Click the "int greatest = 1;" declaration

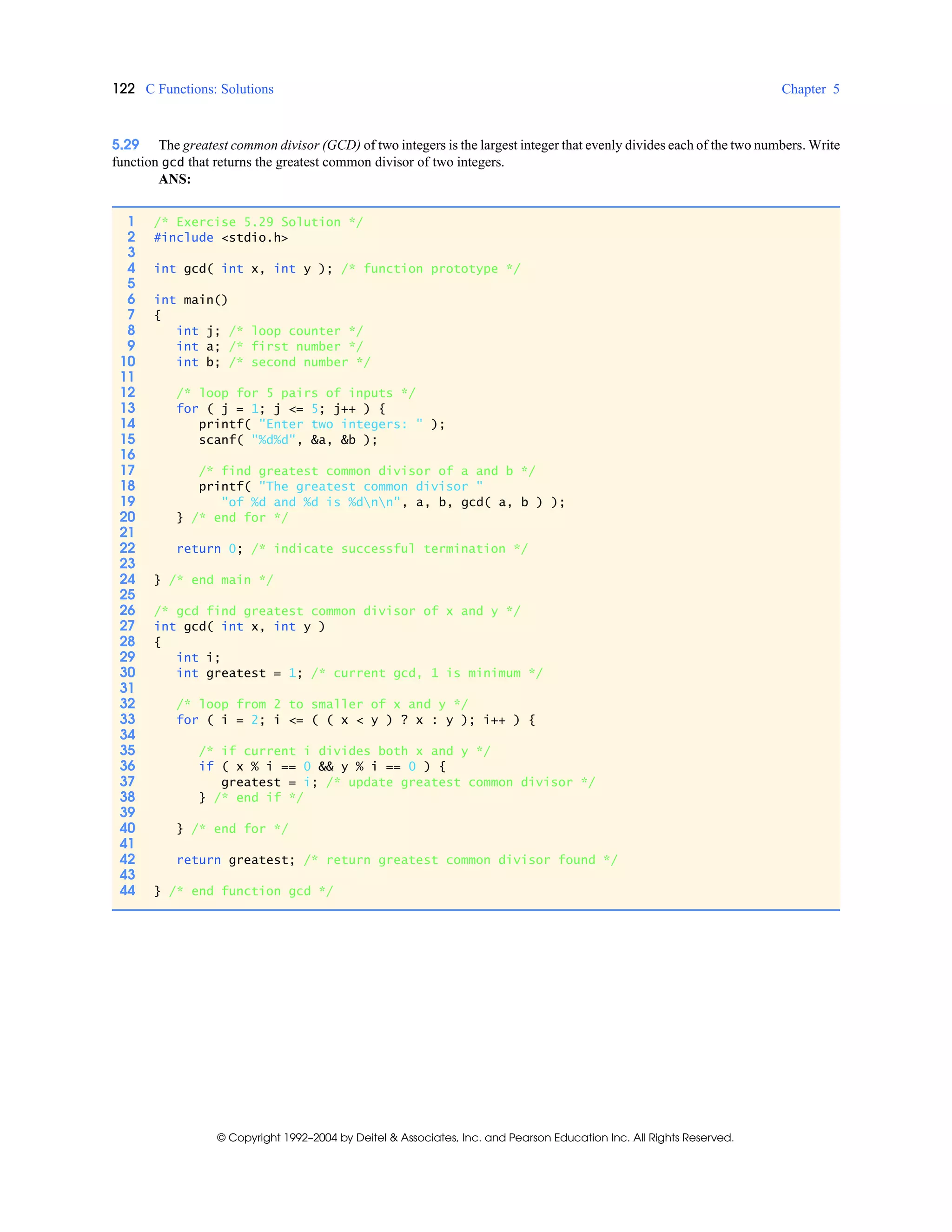point(239,673)
